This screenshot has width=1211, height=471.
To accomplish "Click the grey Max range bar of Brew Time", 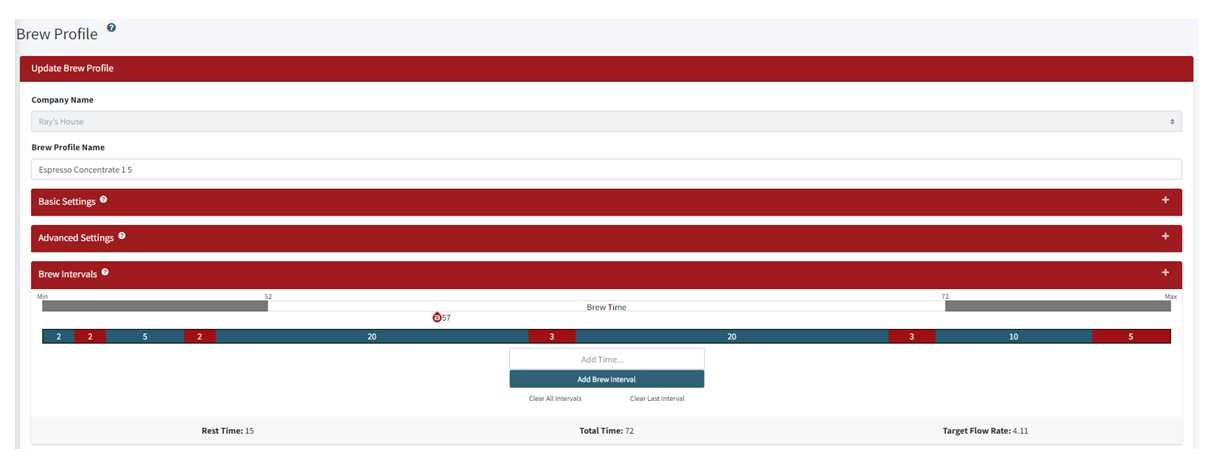I will tap(1057, 306).
